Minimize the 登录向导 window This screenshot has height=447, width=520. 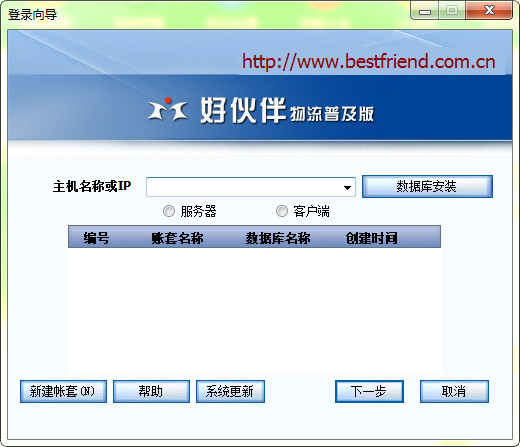click(x=424, y=11)
